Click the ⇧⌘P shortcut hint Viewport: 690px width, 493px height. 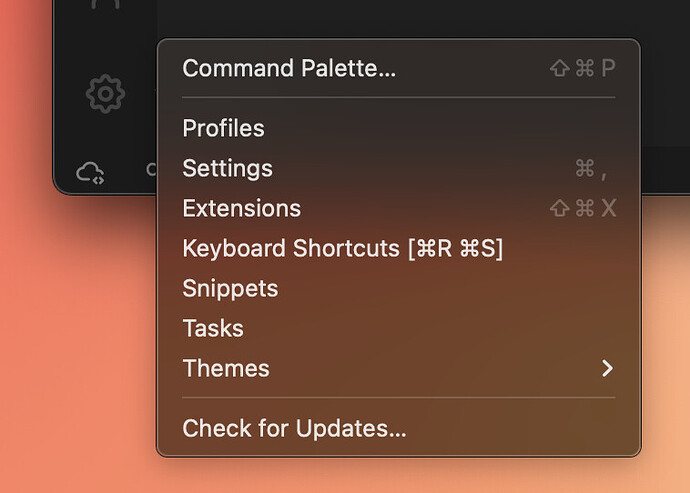click(x=583, y=68)
